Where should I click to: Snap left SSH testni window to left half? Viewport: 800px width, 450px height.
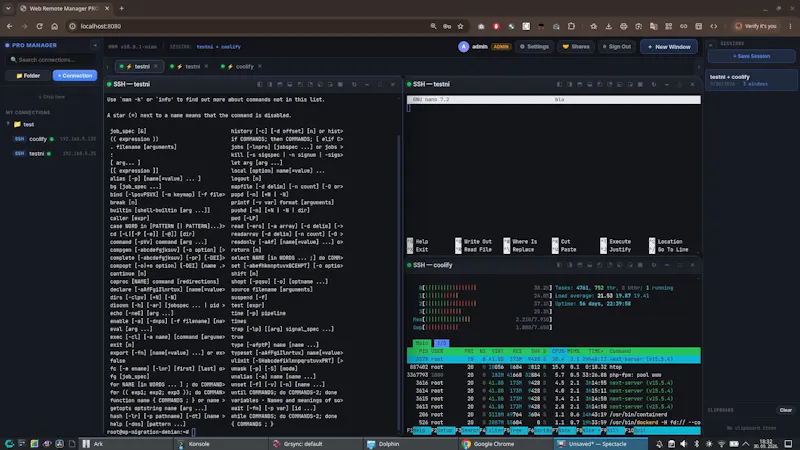[x=260, y=84]
